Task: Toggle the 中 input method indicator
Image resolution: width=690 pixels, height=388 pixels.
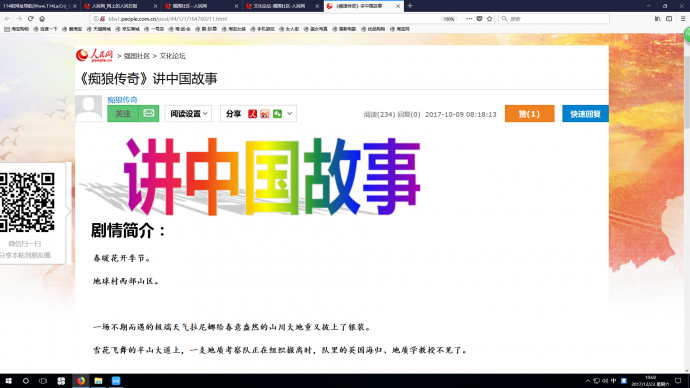Action: point(614,381)
